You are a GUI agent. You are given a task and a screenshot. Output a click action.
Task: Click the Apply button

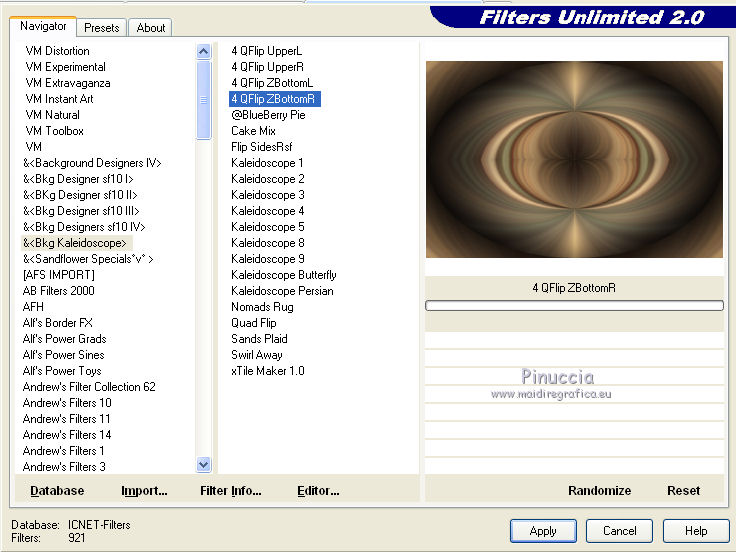543,531
